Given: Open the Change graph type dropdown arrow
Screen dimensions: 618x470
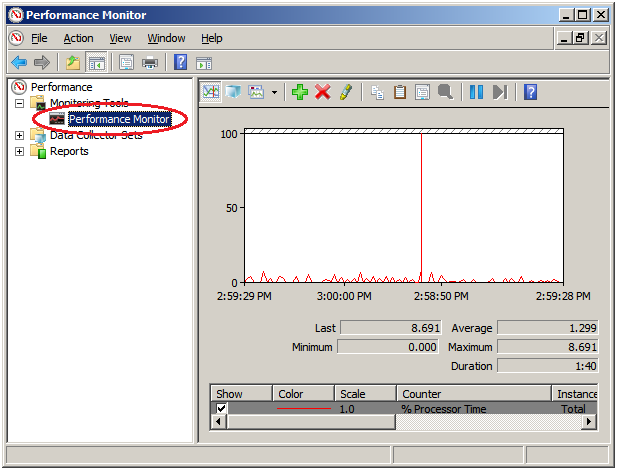Looking at the screenshot, I should (x=274, y=92).
